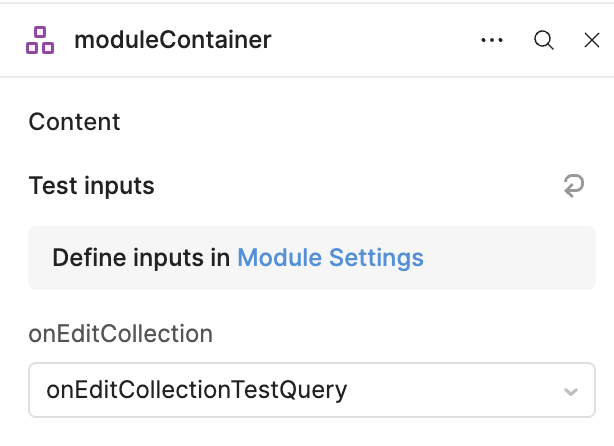Rename the moduleContainer component title
Image resolution: width=614 pixels, height=446 pixels.
tap(172, 40)
